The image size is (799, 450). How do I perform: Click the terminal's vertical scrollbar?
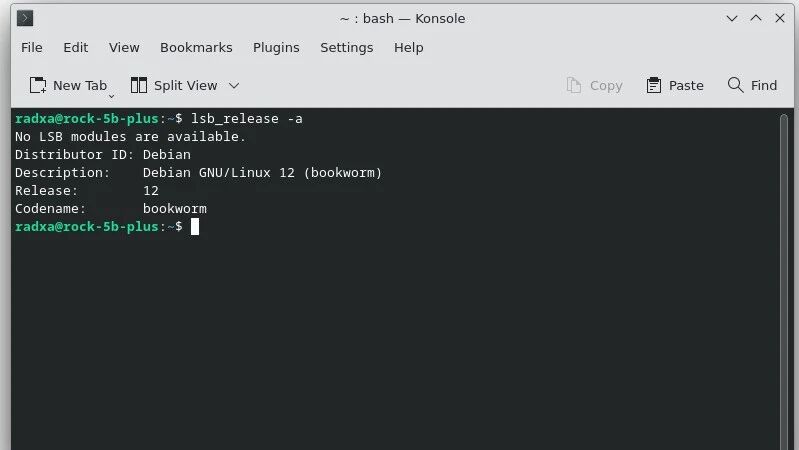coord(783,280)
